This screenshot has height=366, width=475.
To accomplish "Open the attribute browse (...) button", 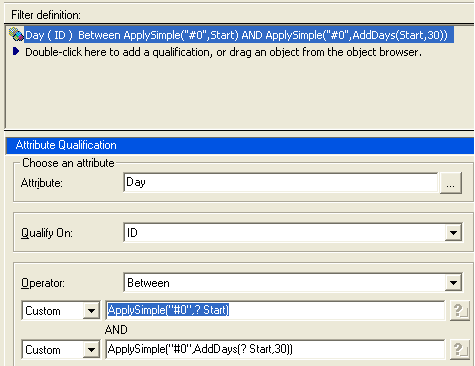I will (451, 183).
